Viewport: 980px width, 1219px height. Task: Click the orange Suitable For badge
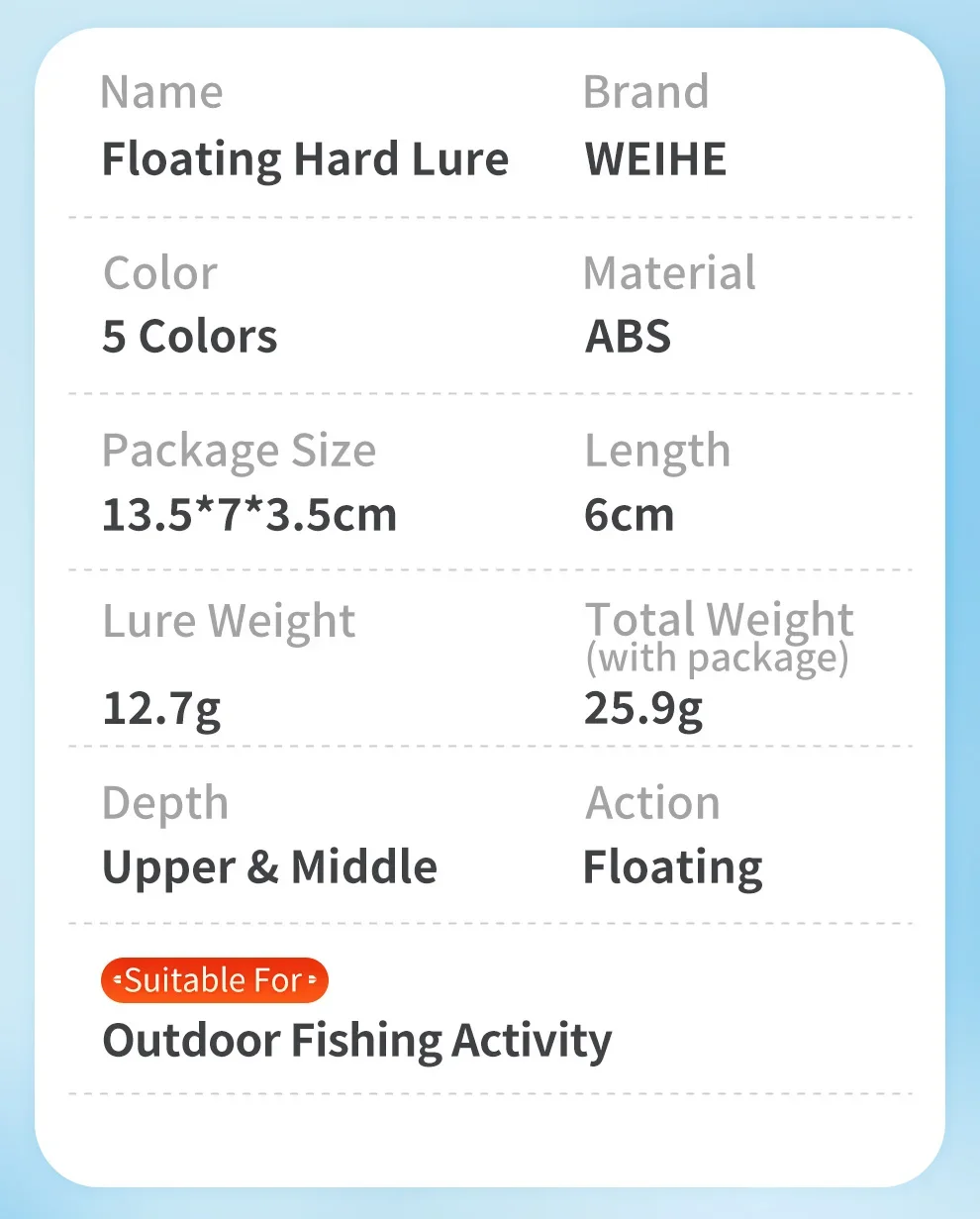click(x=214, y=980)
